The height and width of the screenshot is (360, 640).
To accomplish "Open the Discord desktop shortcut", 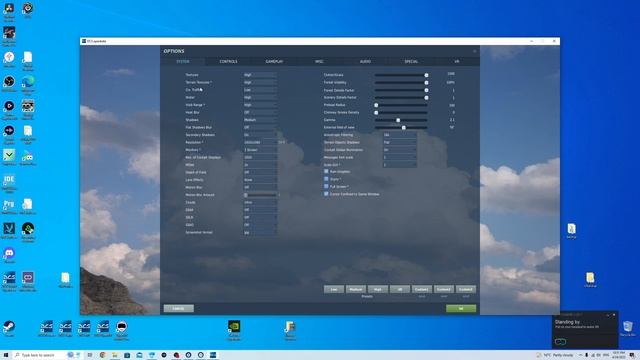I will 9,255.
